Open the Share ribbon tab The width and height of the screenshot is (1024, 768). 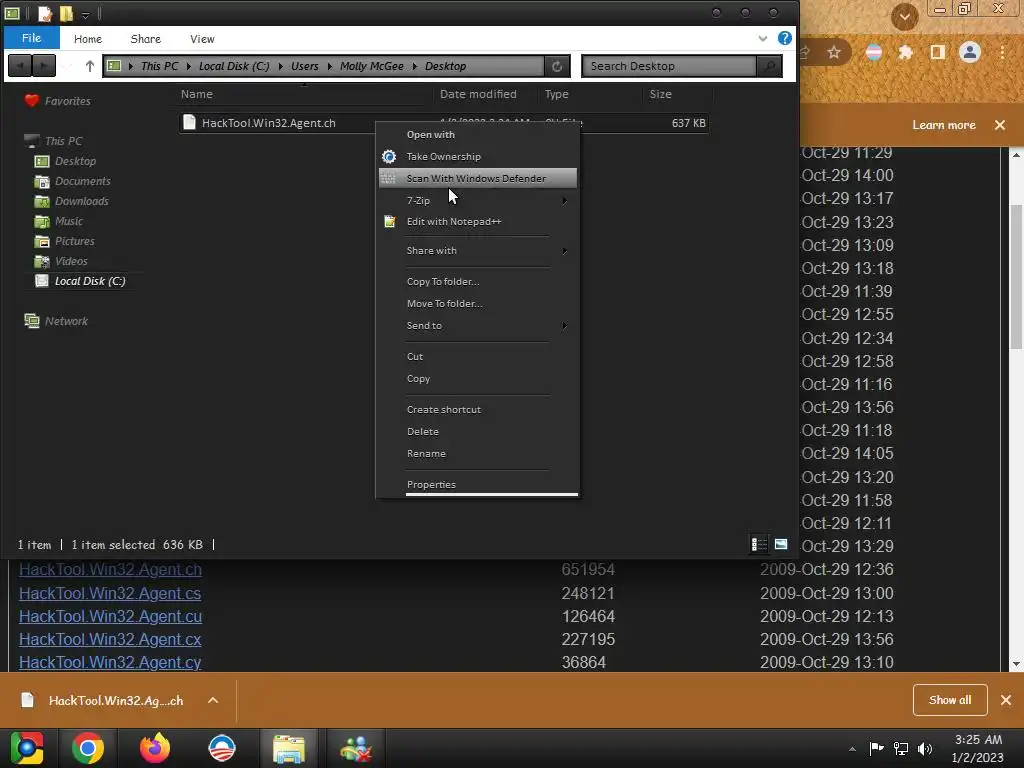pyautogui.click(x=146, y=39)
